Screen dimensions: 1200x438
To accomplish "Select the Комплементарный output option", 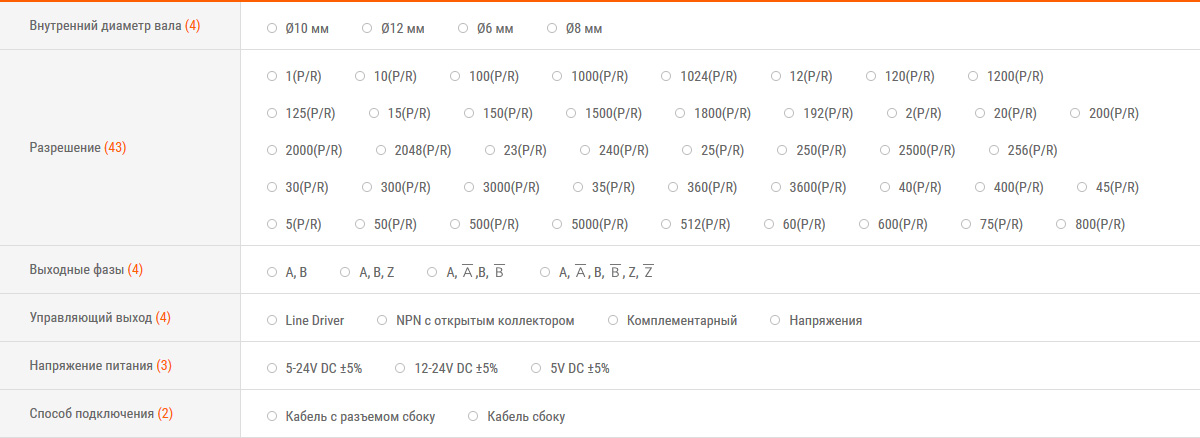I will (x=613, y=321).
